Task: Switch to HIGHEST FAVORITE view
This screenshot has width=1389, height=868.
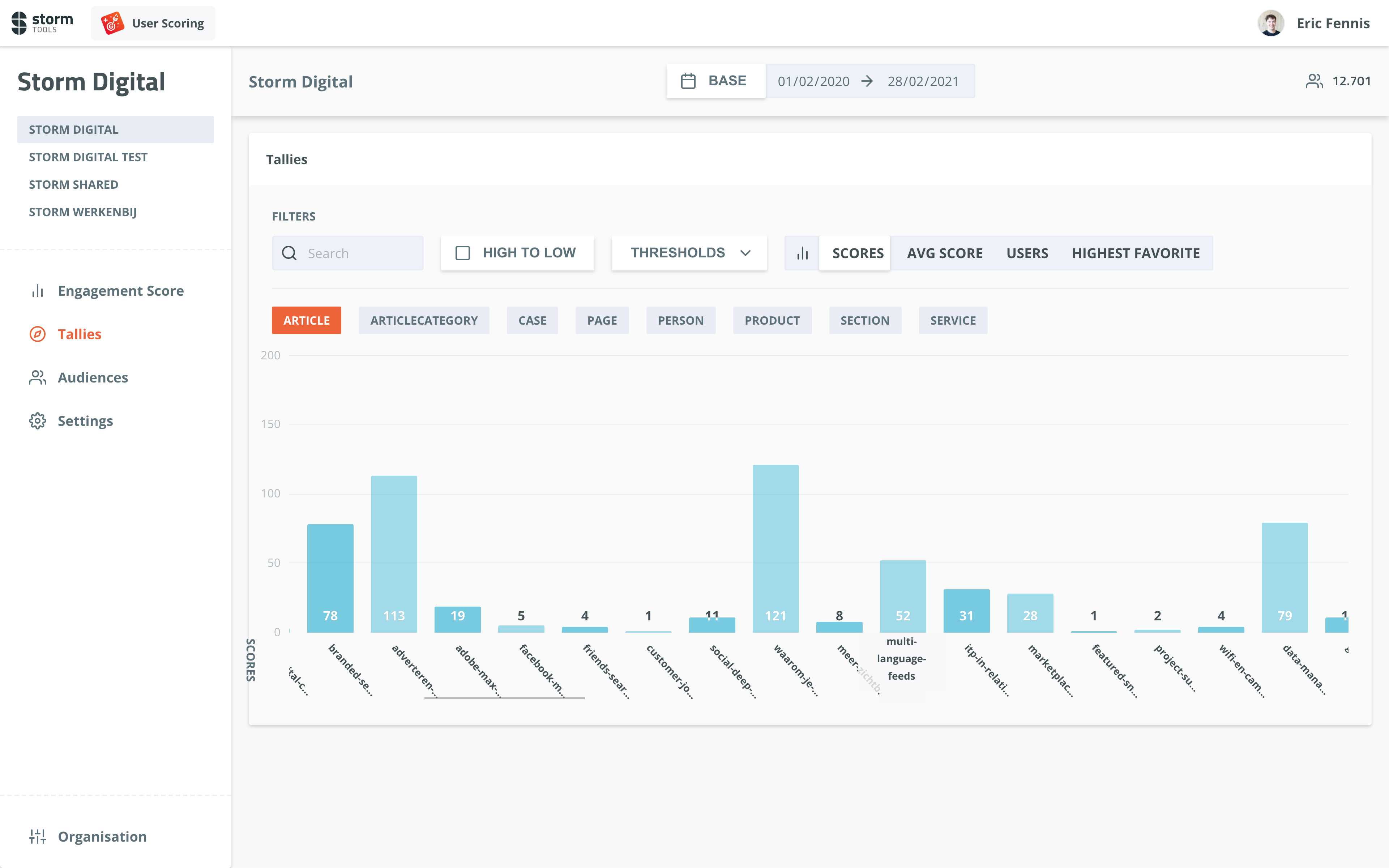Action: point(1135,253)
